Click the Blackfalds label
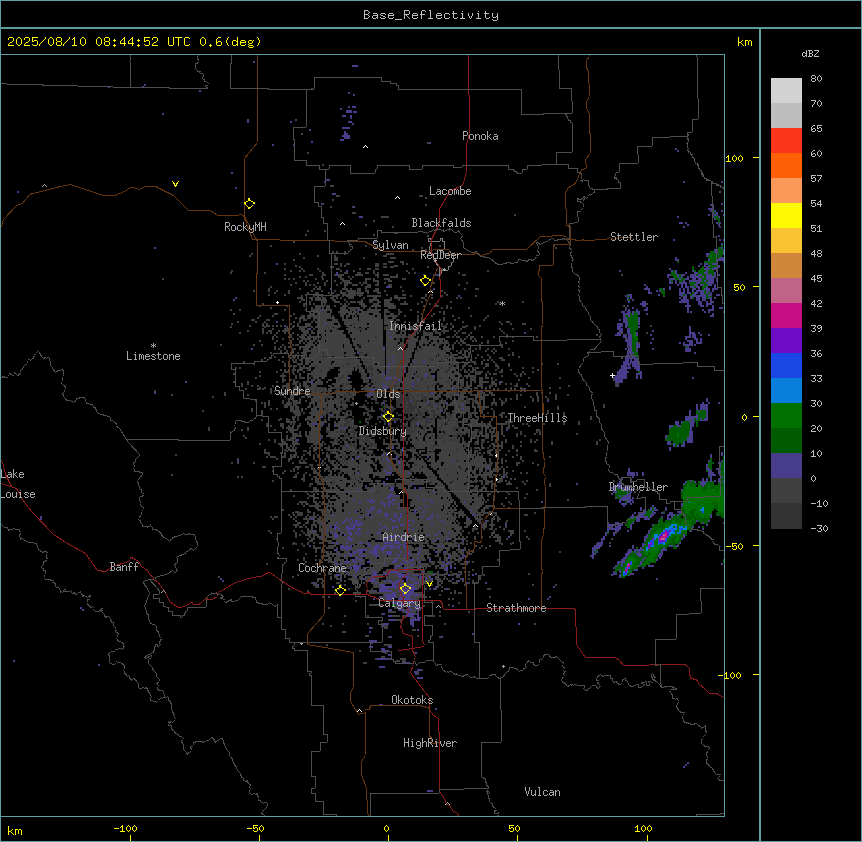 (441, 223)
